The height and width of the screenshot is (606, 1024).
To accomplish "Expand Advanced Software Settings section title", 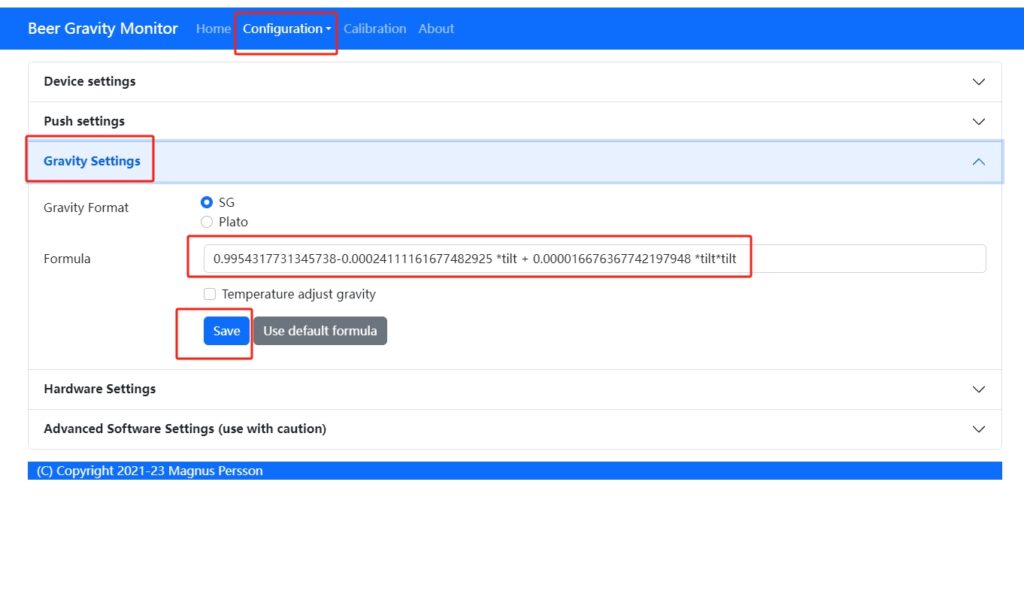I will point(185,429).
